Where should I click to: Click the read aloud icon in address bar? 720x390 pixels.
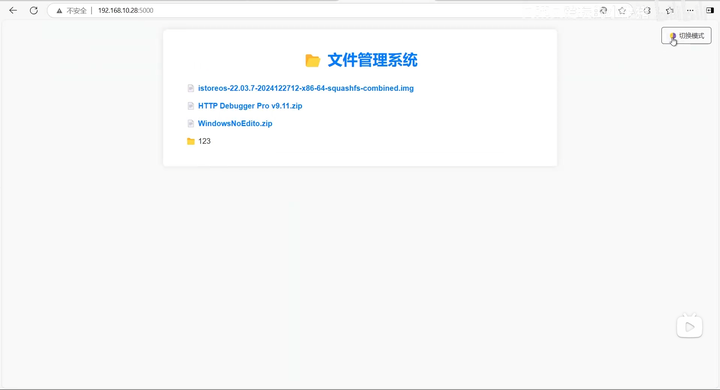603,11
